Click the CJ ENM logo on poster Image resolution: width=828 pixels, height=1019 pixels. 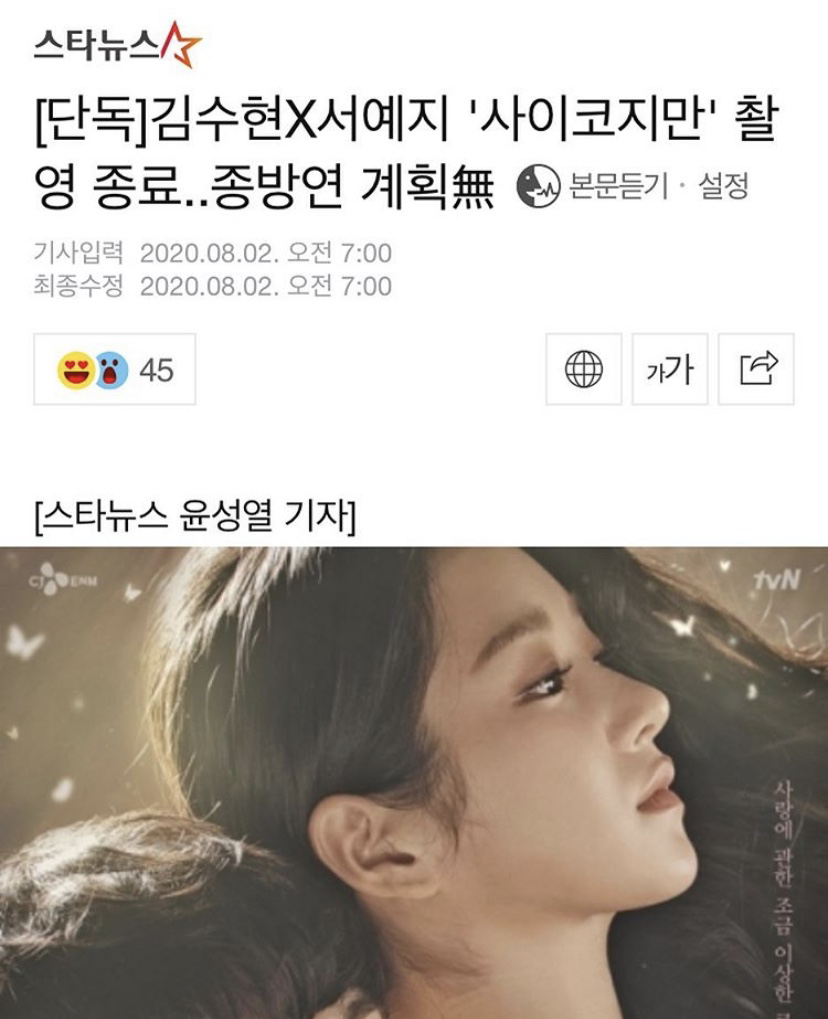[x=62, y=580]
